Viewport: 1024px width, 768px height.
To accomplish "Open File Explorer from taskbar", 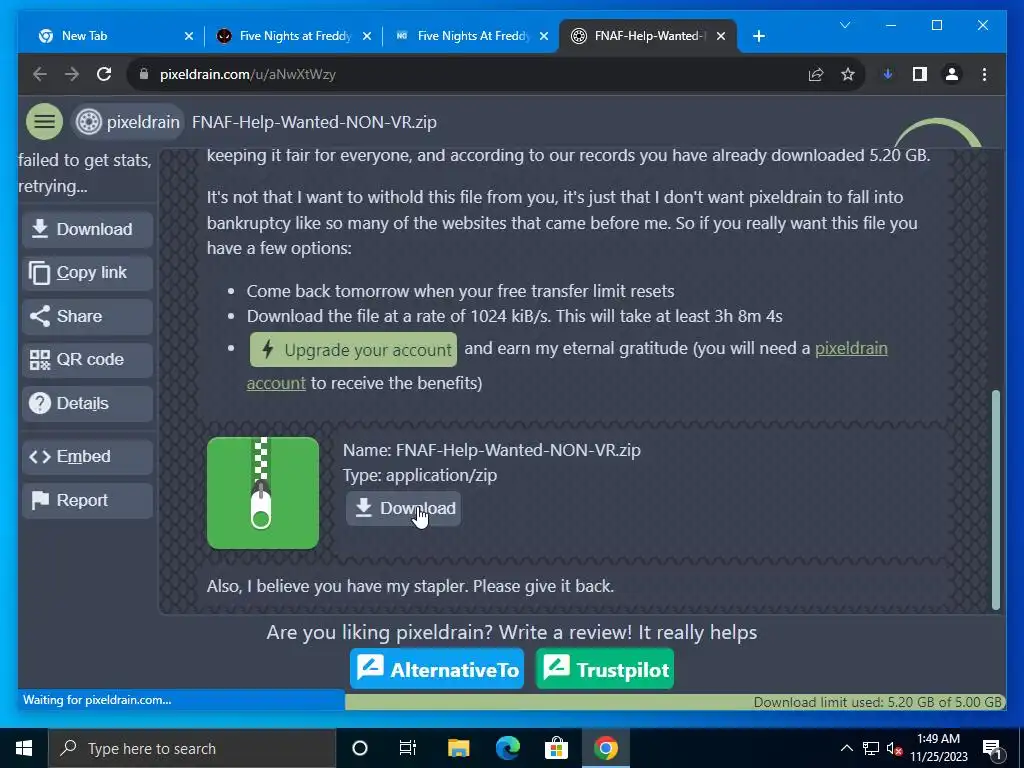I will coord(458,748).
